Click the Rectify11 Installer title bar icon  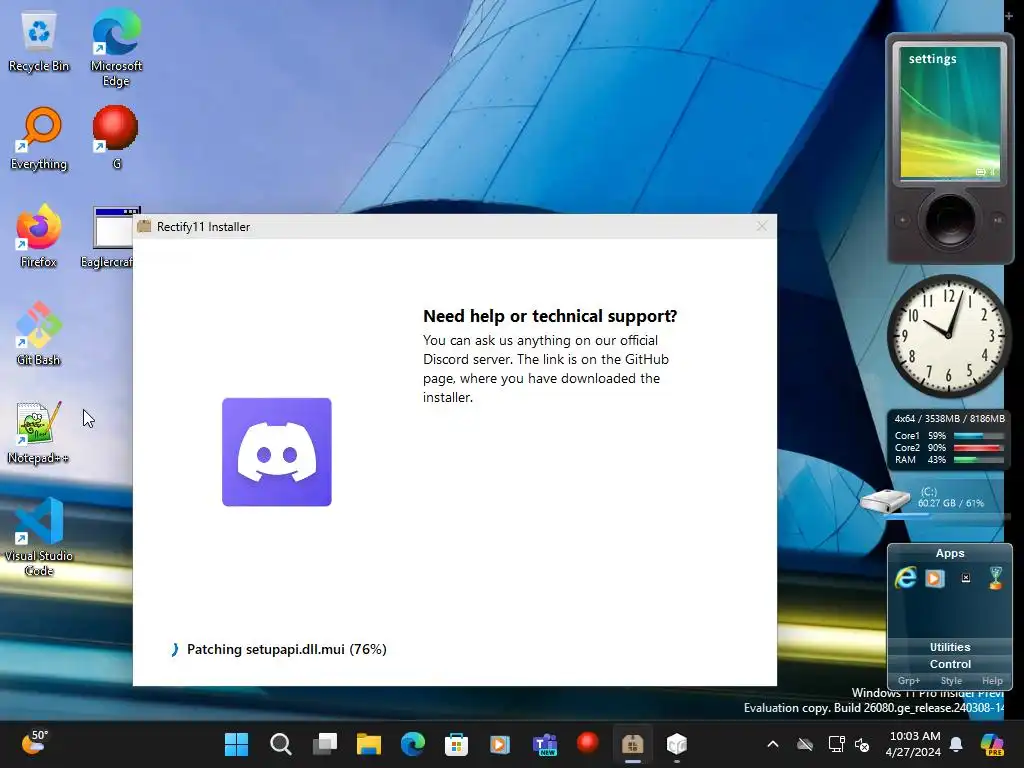pyautogui.click(x=144, y=227)
